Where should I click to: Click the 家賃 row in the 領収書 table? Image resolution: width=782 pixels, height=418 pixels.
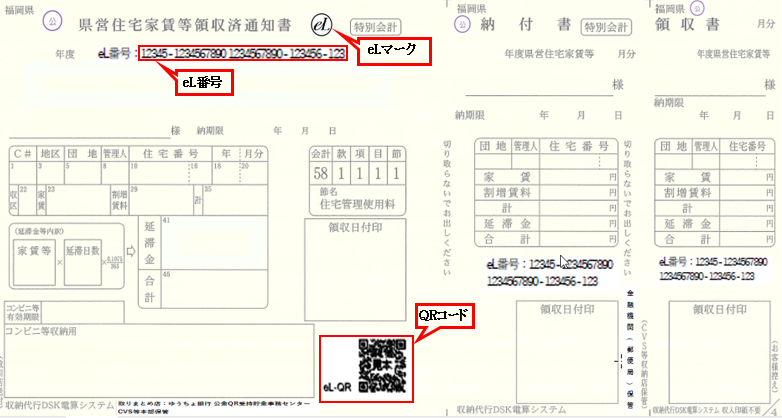click(x=715, y=177)
